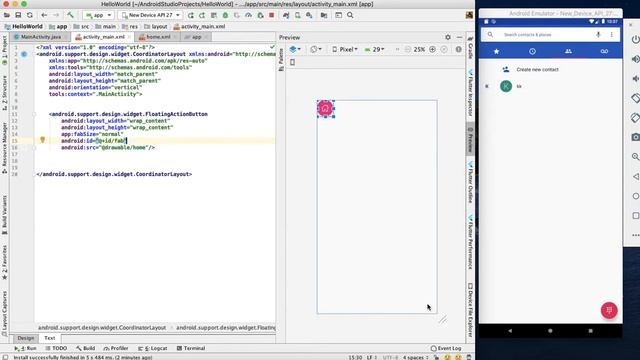The image size is (640, 360).
Task: Select the Recents clock tab in emulator
Action: pyautogui.click(x=532, y=51)
